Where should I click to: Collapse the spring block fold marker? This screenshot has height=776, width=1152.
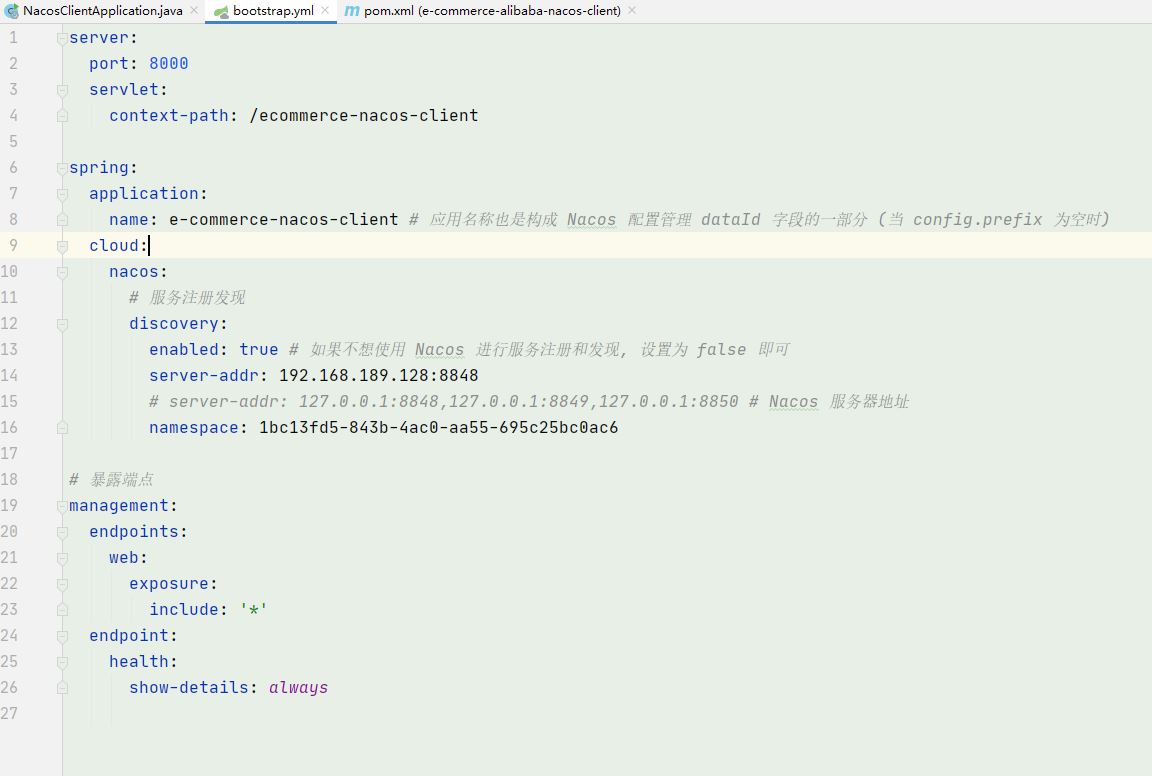coord(62,168)
